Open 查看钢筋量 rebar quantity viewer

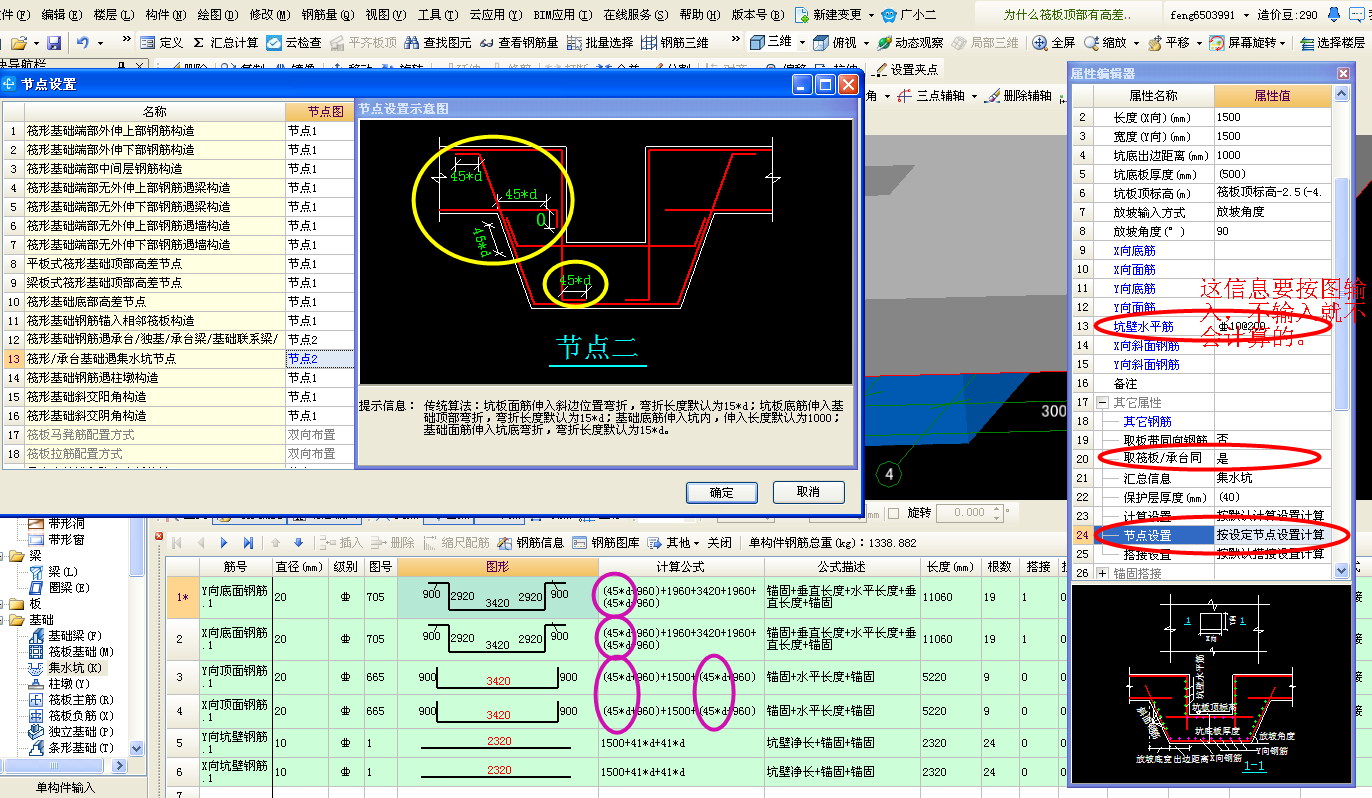pyautogui.click(x=518, y=43)
